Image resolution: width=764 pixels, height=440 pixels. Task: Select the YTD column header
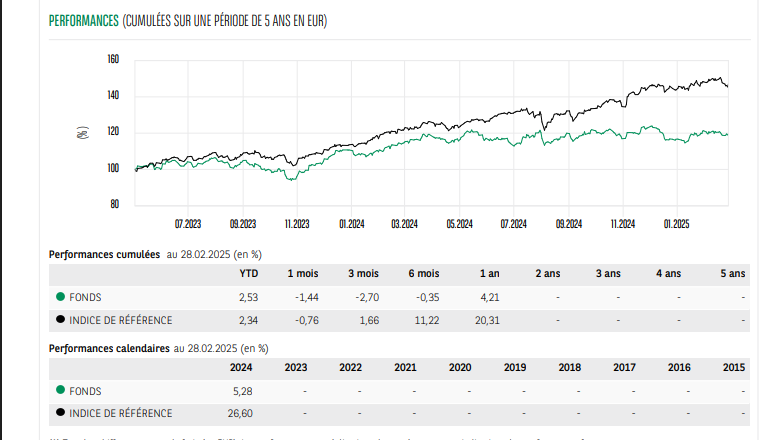248,274
